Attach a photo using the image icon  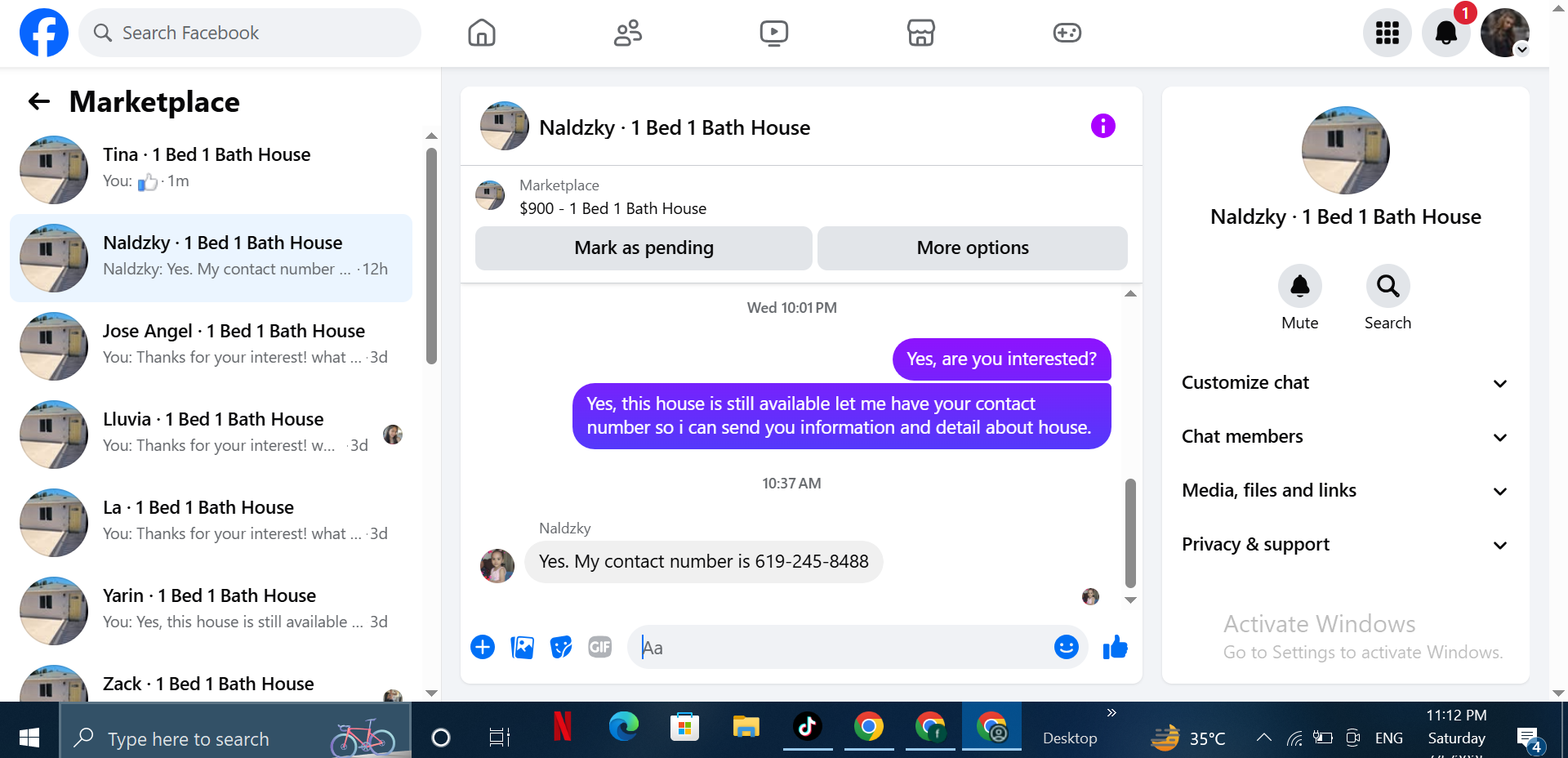[522, 647]
